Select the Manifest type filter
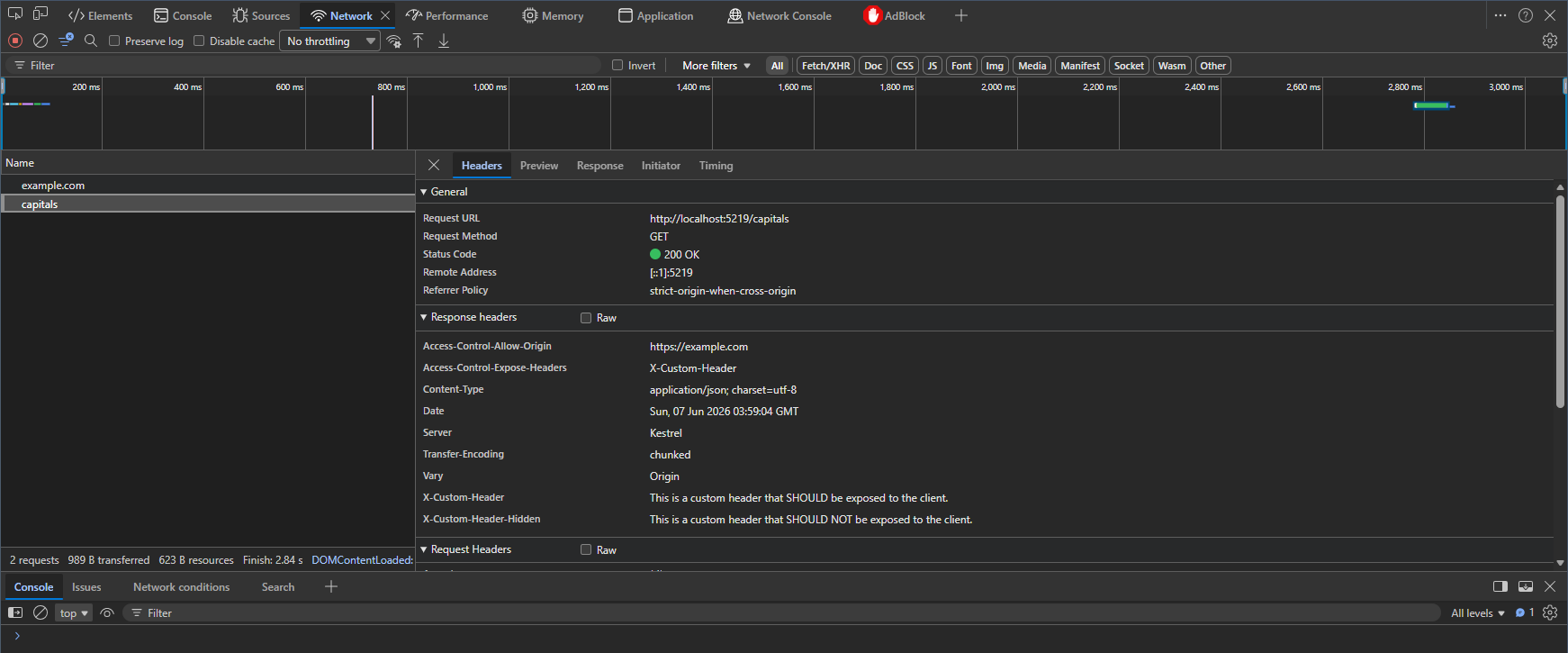Image resolution: width=1568 pixels, height=653 pixels. click(1080, 66)
